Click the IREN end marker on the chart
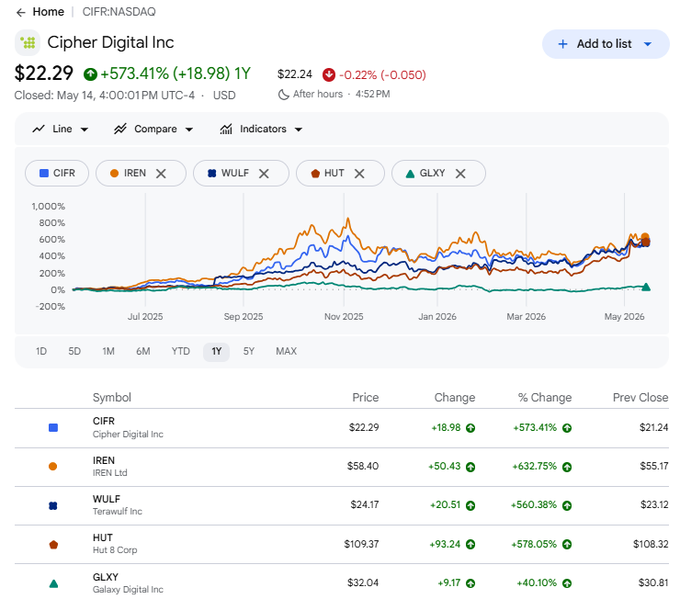 coord(645,237)
